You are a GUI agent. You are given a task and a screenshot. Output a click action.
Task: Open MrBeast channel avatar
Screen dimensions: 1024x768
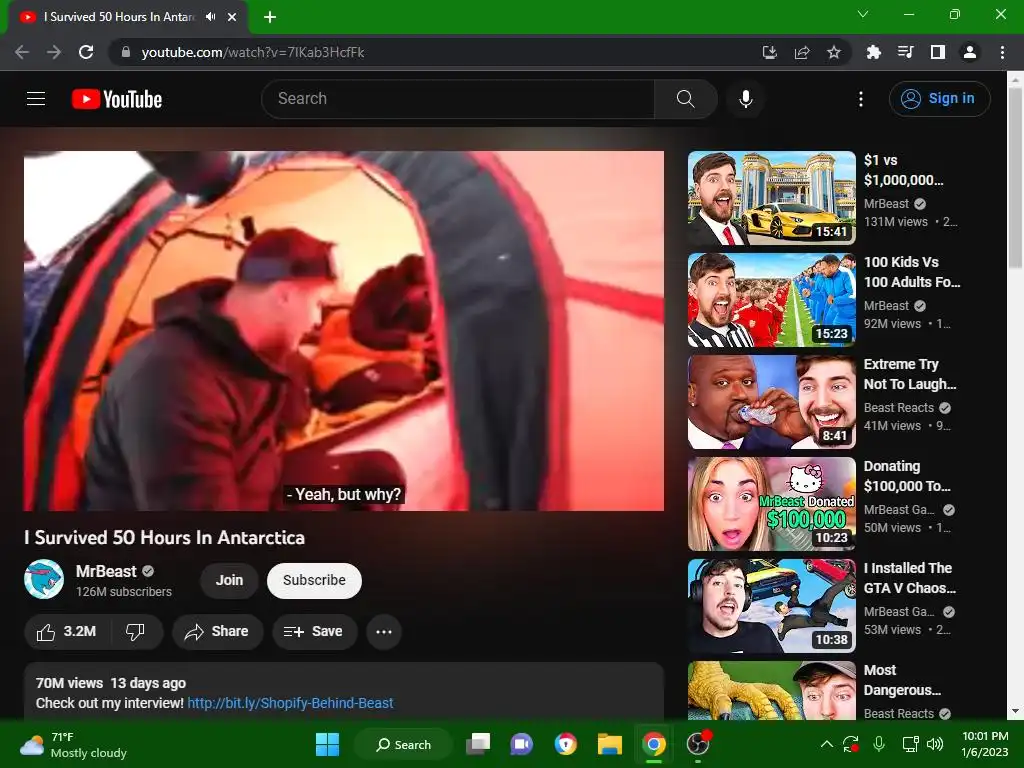pyautogui.click(x=44, y=579)
